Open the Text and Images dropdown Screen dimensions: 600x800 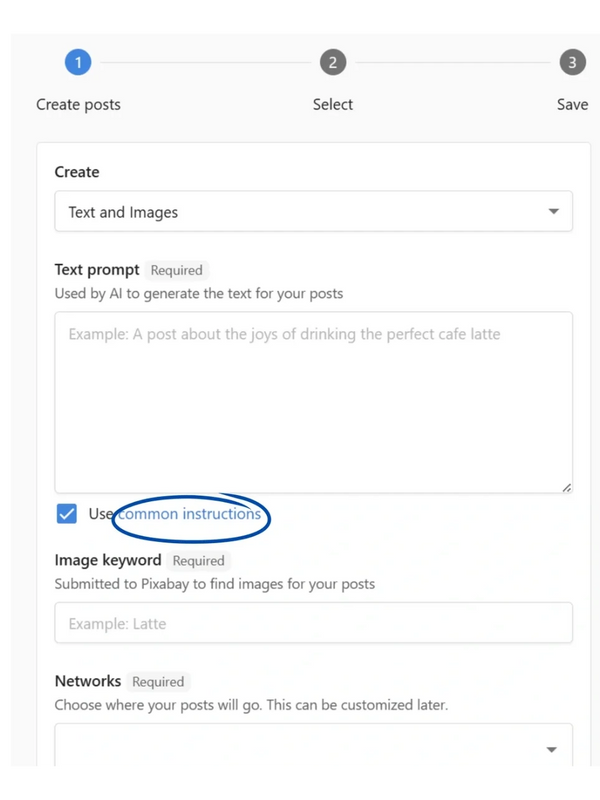(300, 212)
